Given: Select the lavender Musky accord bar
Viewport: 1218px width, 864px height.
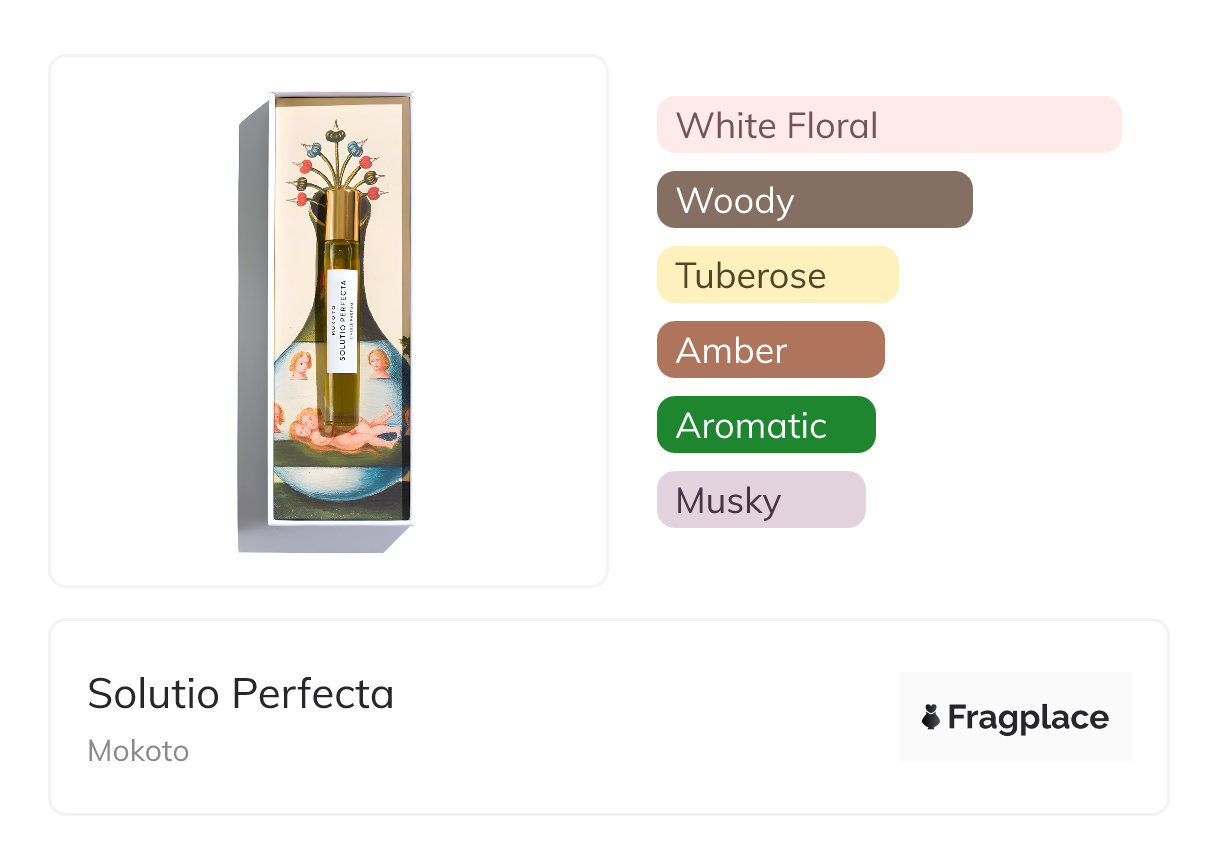Looking at the screenshot, I should [760, 500].
